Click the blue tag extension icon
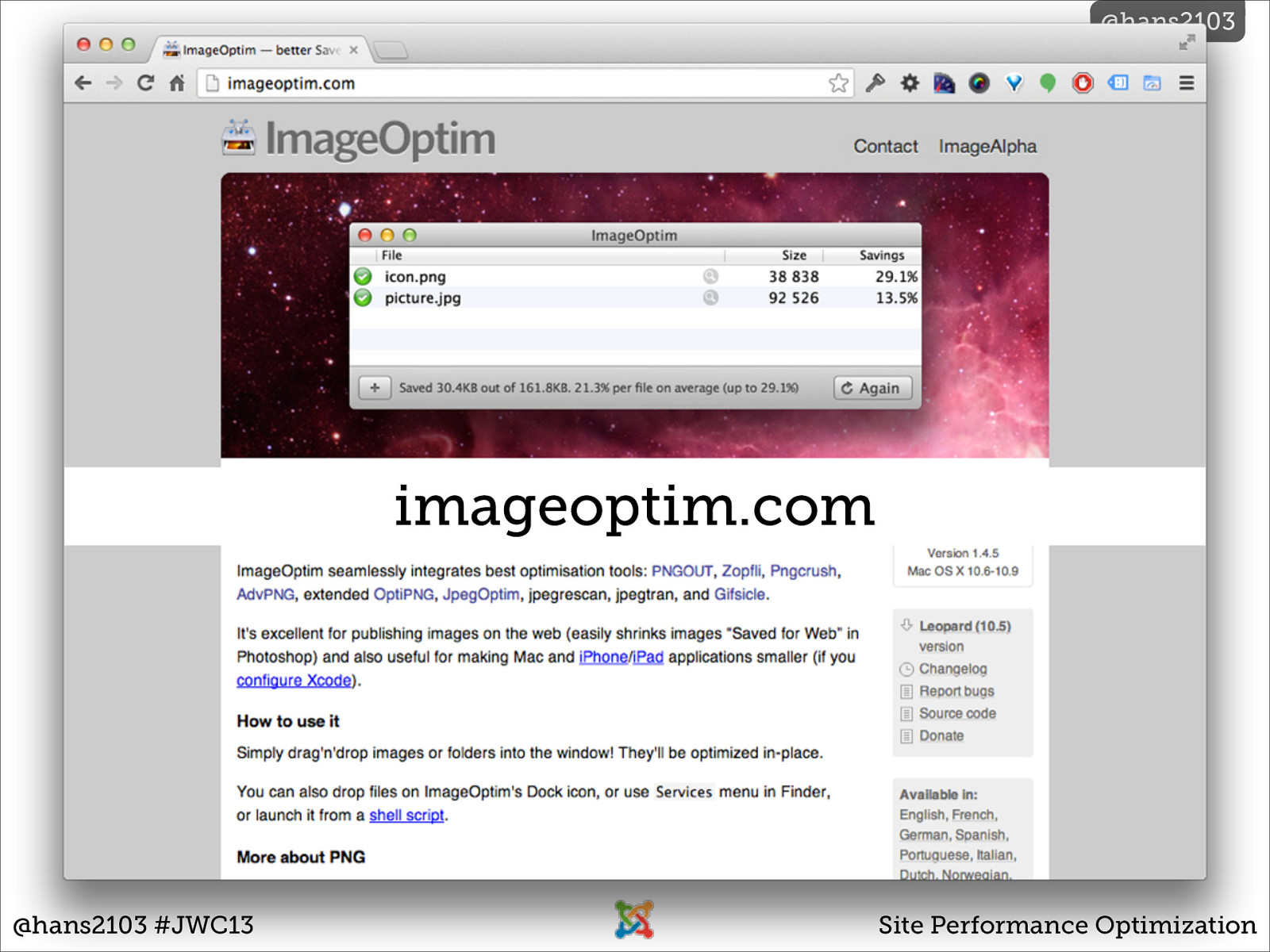 click(1118, 83)
